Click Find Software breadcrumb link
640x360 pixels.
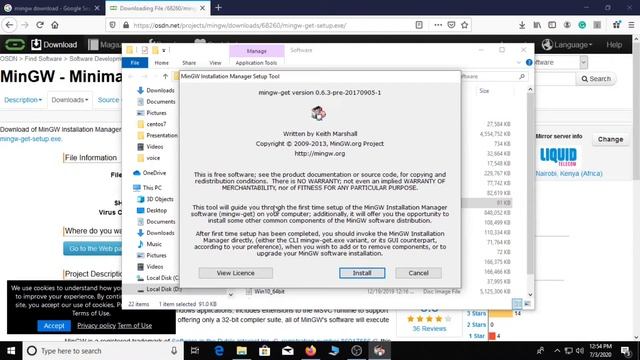(x=43, y=59)
